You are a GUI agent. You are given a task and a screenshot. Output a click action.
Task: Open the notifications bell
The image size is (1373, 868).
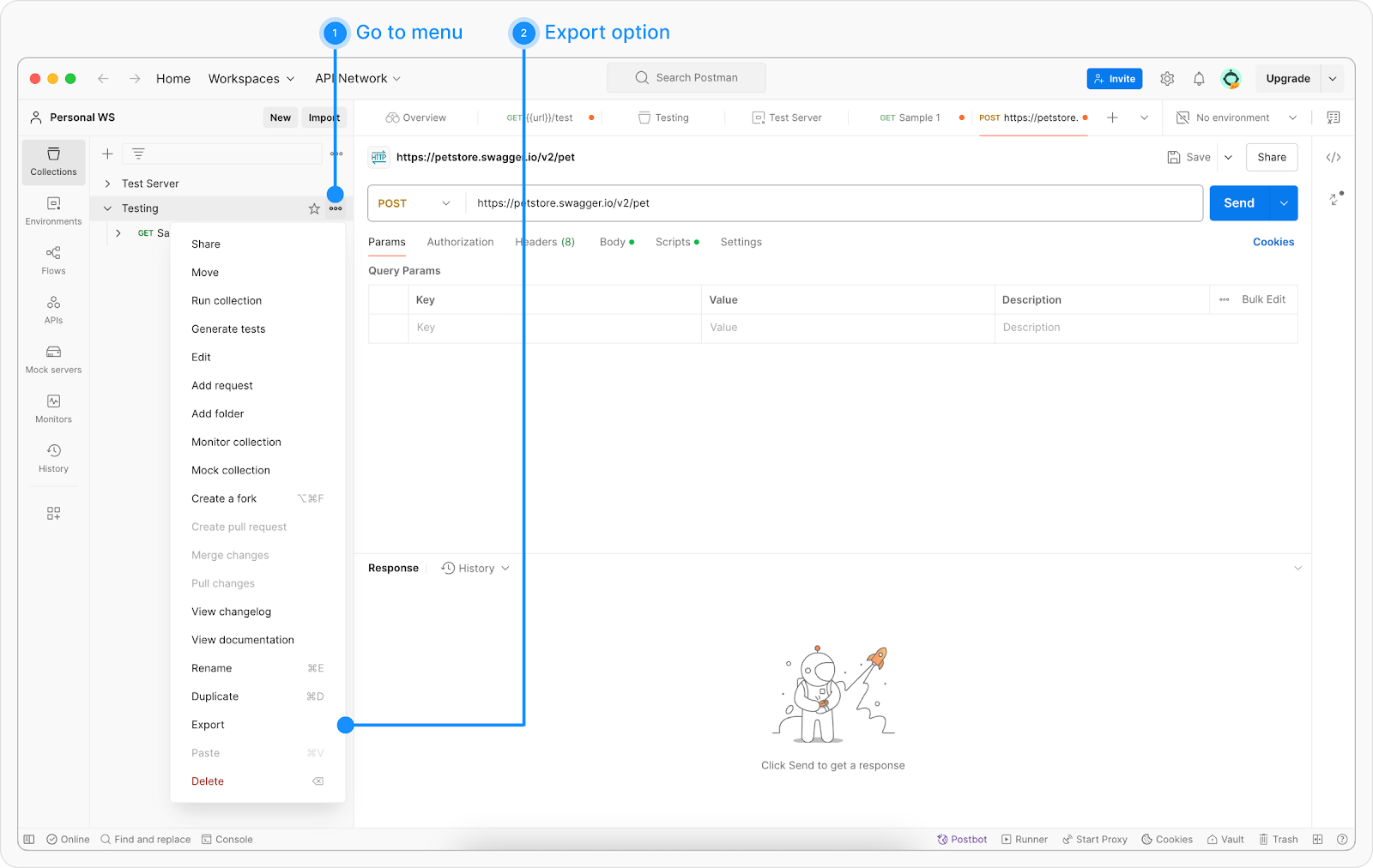pyautogui.click(x=1199, y=79)
